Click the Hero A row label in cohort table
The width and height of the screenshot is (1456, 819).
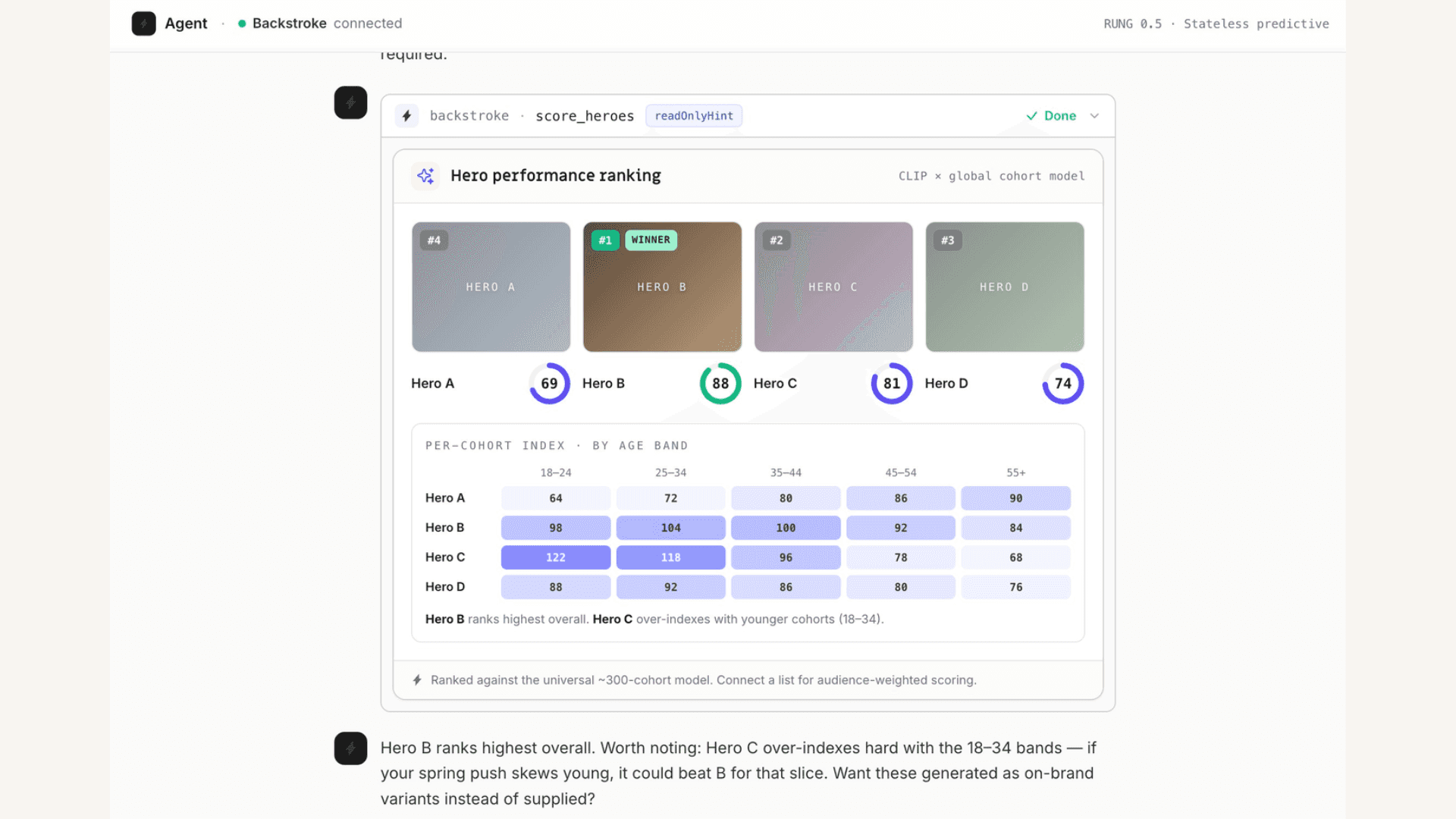(x=445, y=498)
